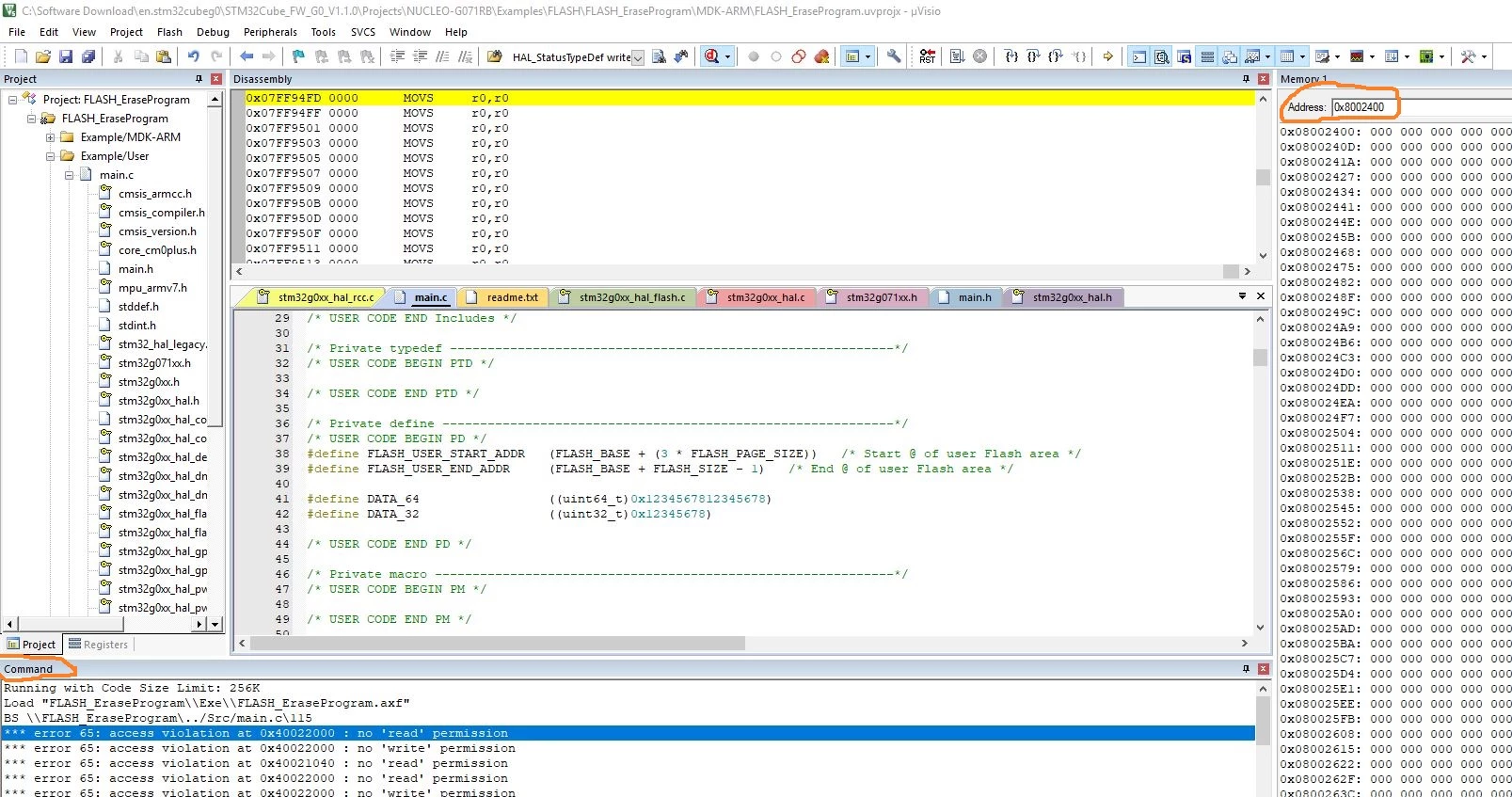Screen dimensions: 1512x797
Task: Switch to Registers tab in Project pane
Action: pos(98,645)
